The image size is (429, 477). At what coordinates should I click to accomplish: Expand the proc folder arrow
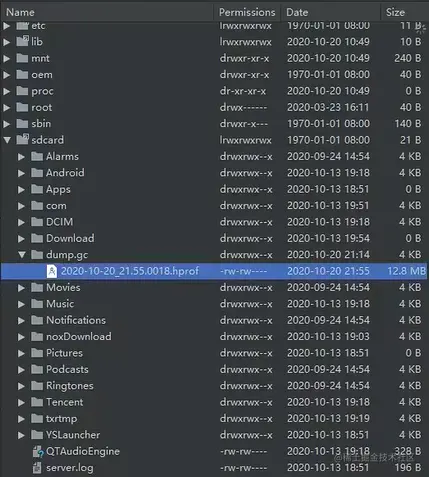(7, 91)
